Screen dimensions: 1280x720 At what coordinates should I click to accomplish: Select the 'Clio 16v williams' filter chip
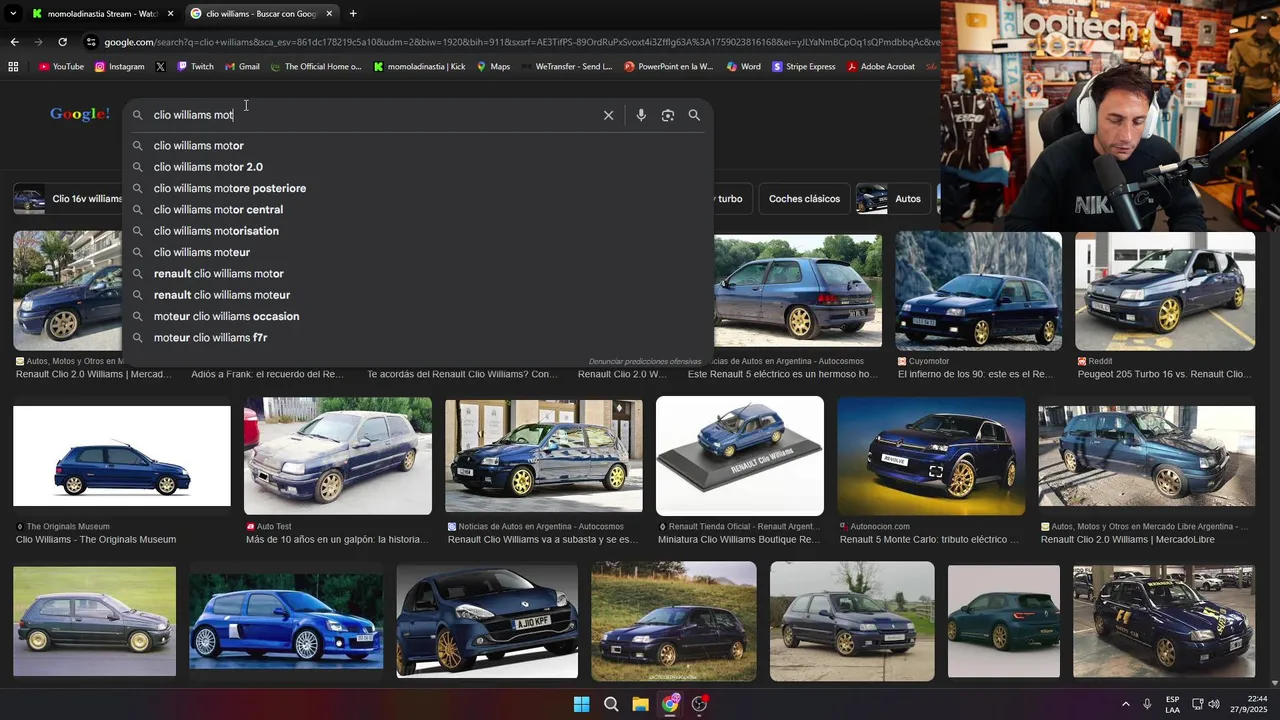(68, 199)
